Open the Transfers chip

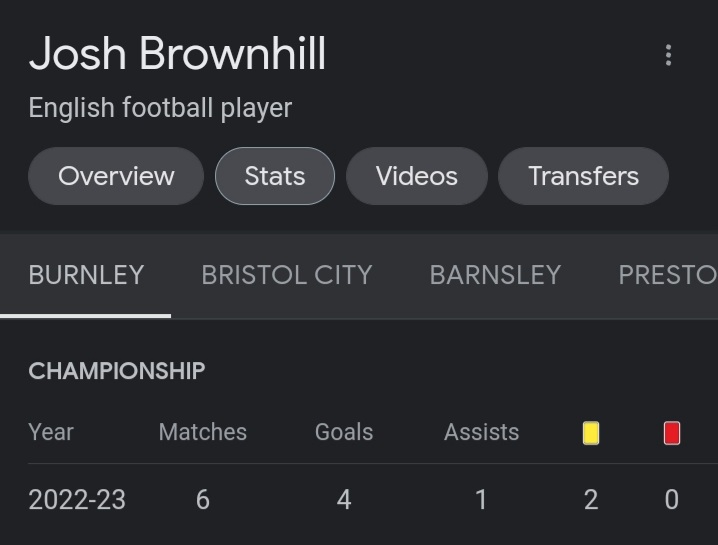point(583,176)
